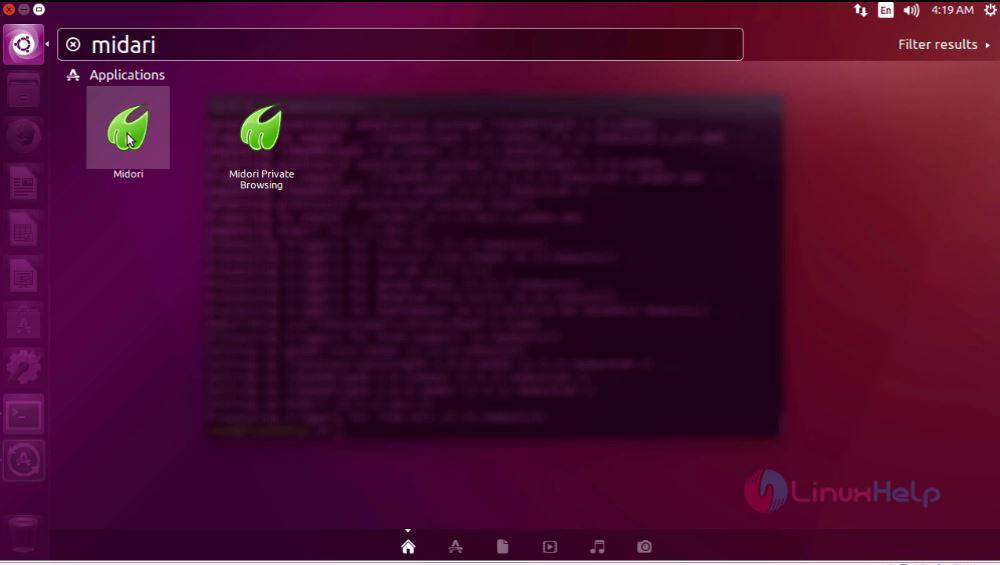Image resolution: width=1000 pixels, height=565 pixels.
Task: Switch to the Music lens
Action: [x=598, y=547]
